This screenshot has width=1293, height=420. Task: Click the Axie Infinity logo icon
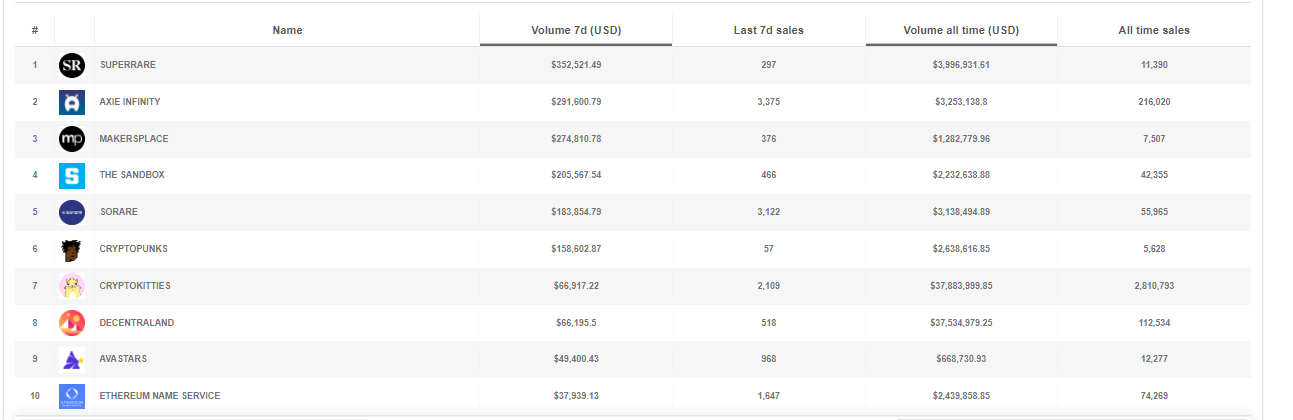pos(72,102)
